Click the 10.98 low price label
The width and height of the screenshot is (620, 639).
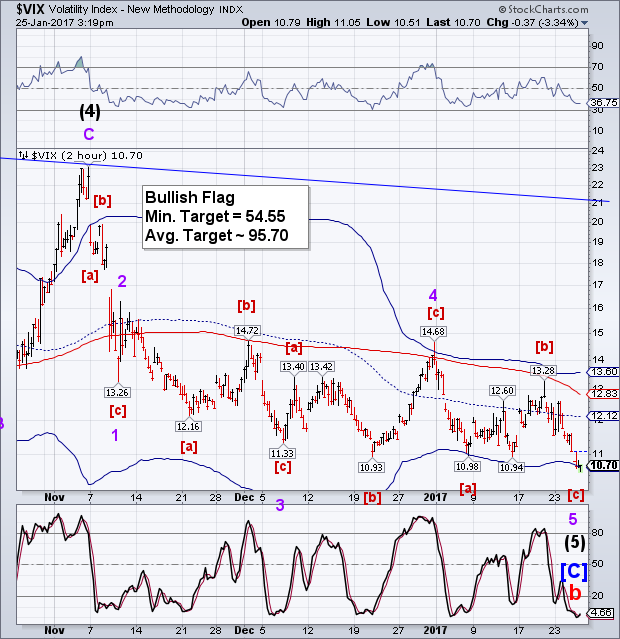click(x=467, y=466)
